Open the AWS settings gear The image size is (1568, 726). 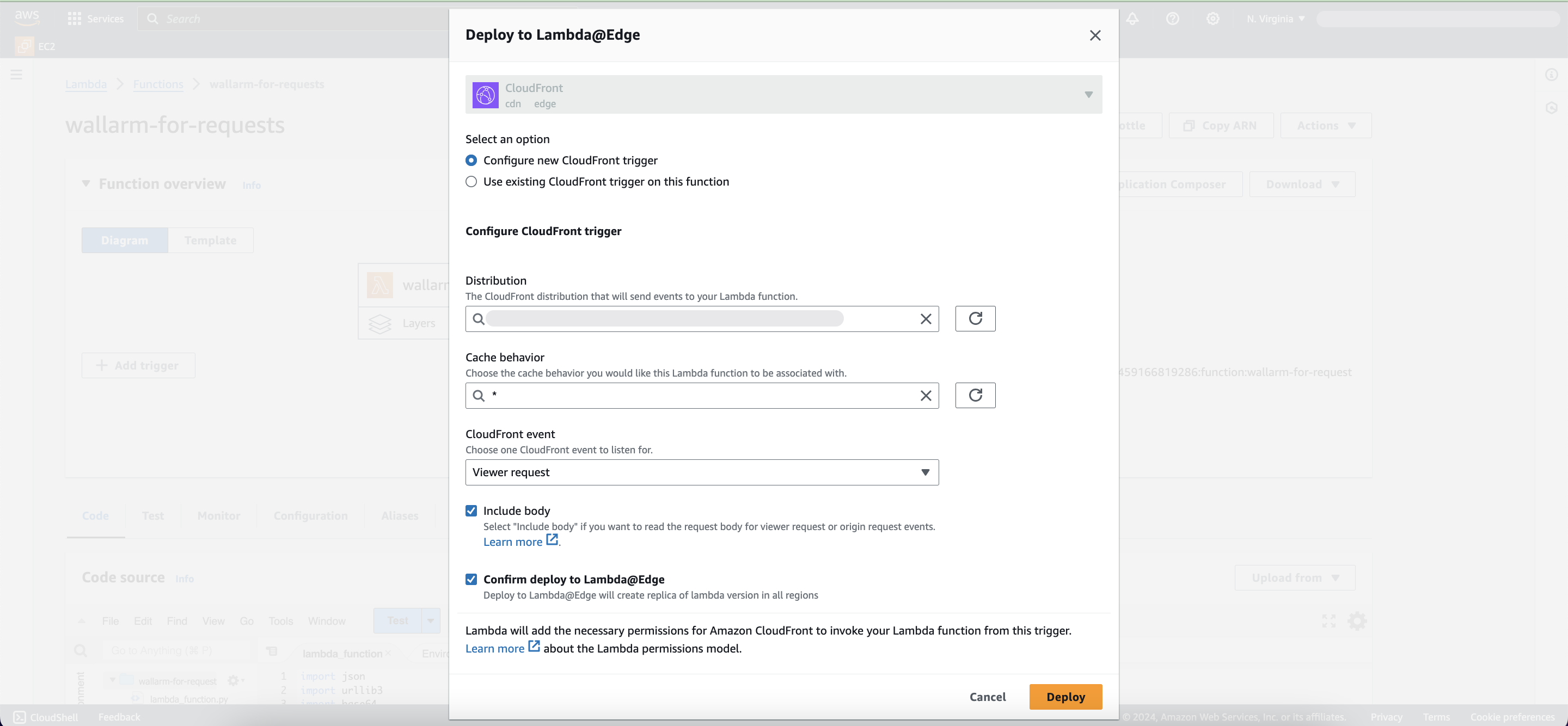tap(1213, 19)
